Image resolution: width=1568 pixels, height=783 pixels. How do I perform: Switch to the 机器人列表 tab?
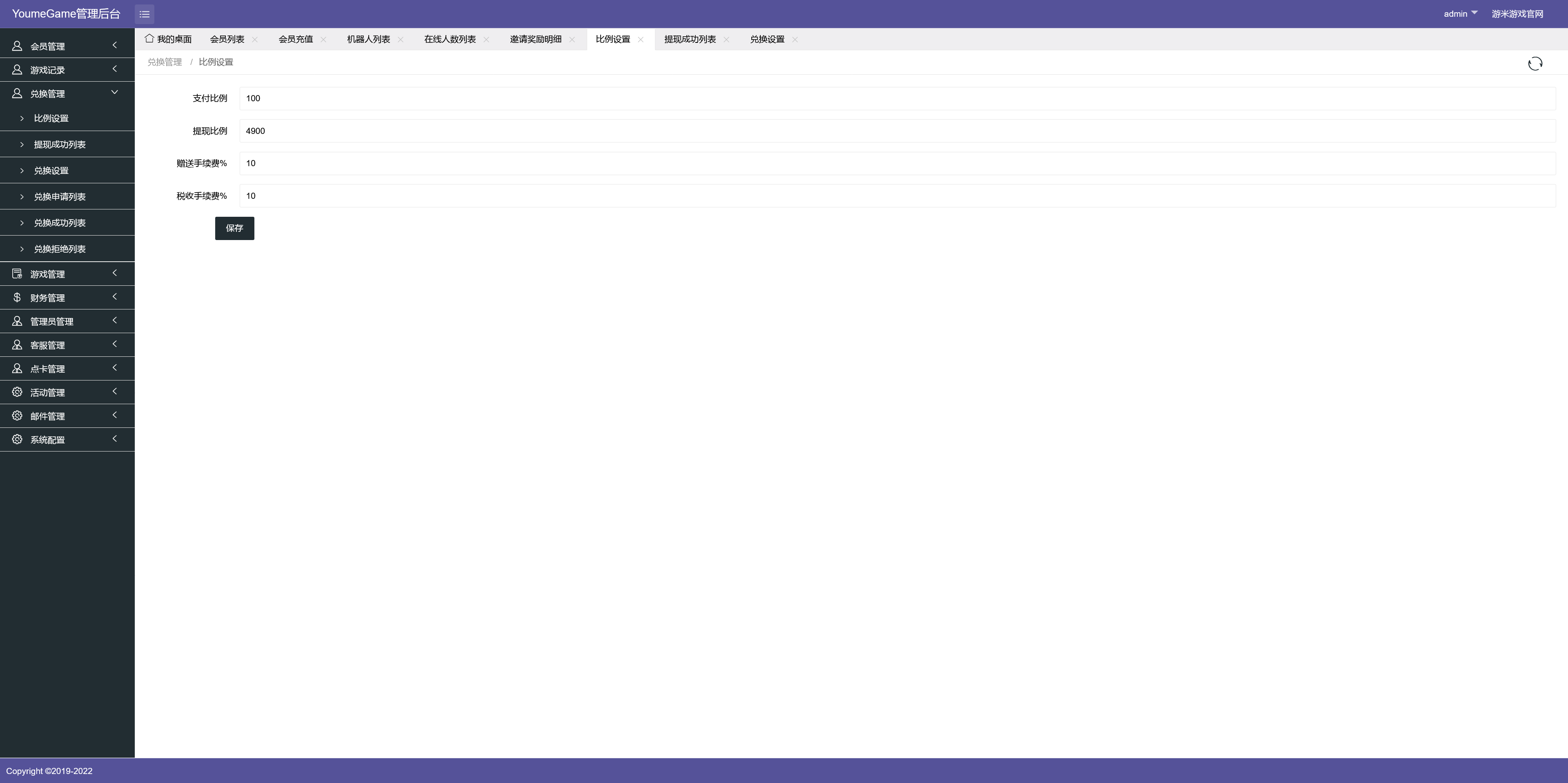pos(368,40)
